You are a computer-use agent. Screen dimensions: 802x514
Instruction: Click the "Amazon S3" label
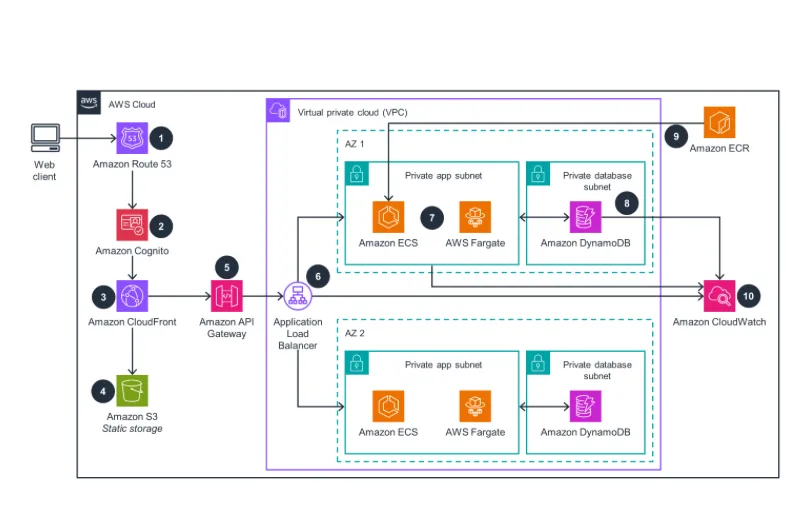(132, 417)
